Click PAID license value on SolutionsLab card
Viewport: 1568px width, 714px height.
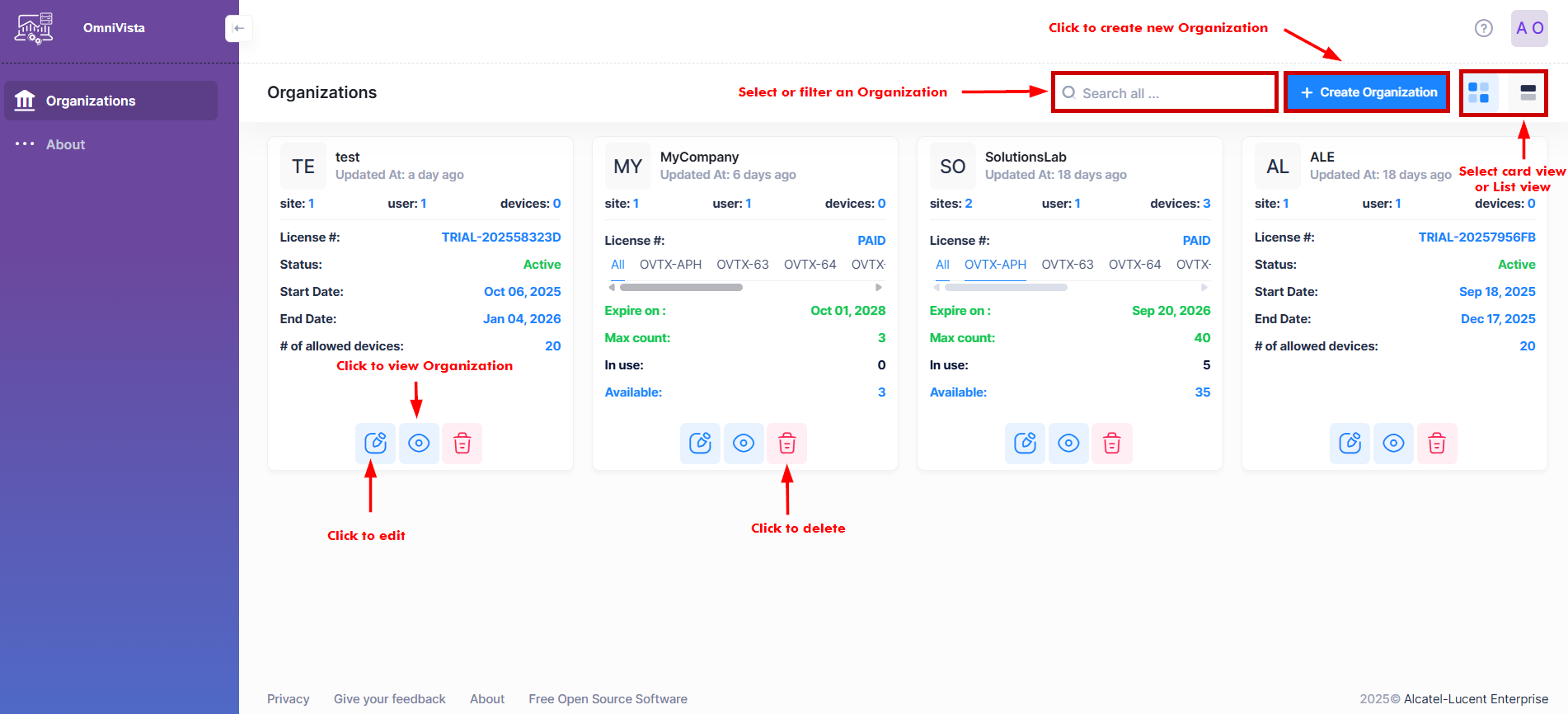(x=1196, y=241)
